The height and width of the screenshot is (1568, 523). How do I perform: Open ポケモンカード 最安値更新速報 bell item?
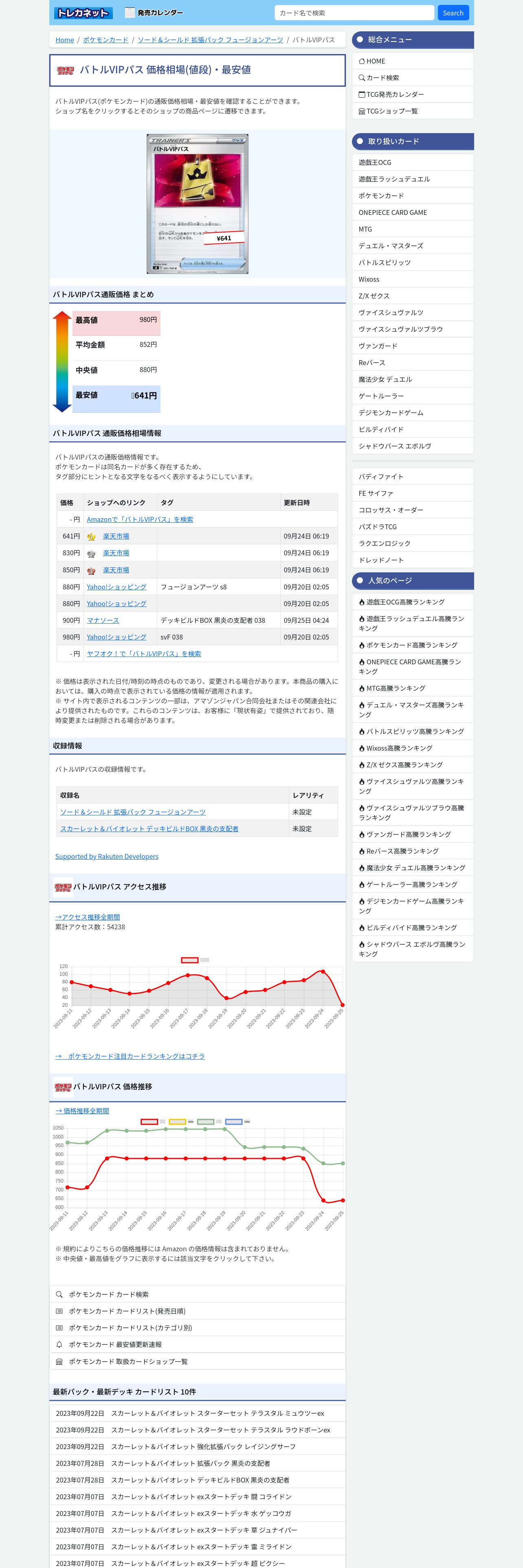(x=197, y=1345)
